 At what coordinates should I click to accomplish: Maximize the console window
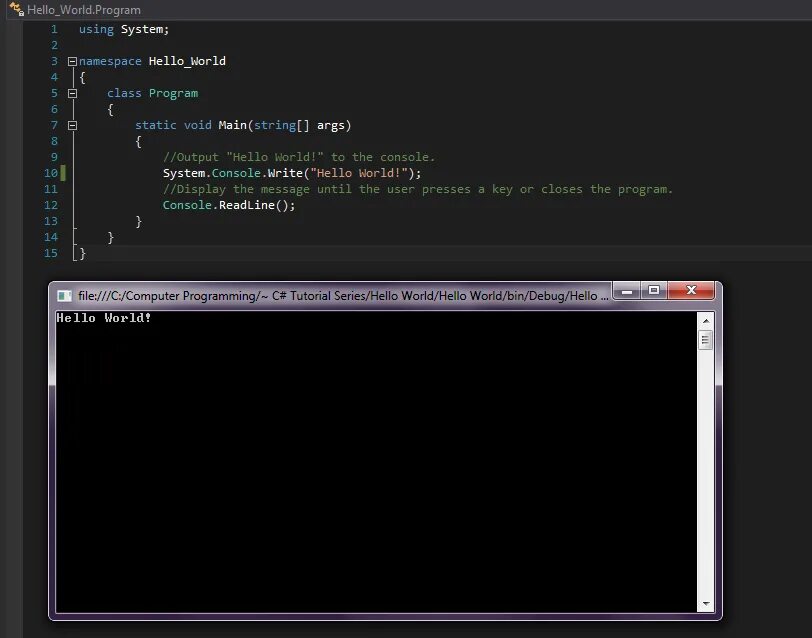(654, 291)
